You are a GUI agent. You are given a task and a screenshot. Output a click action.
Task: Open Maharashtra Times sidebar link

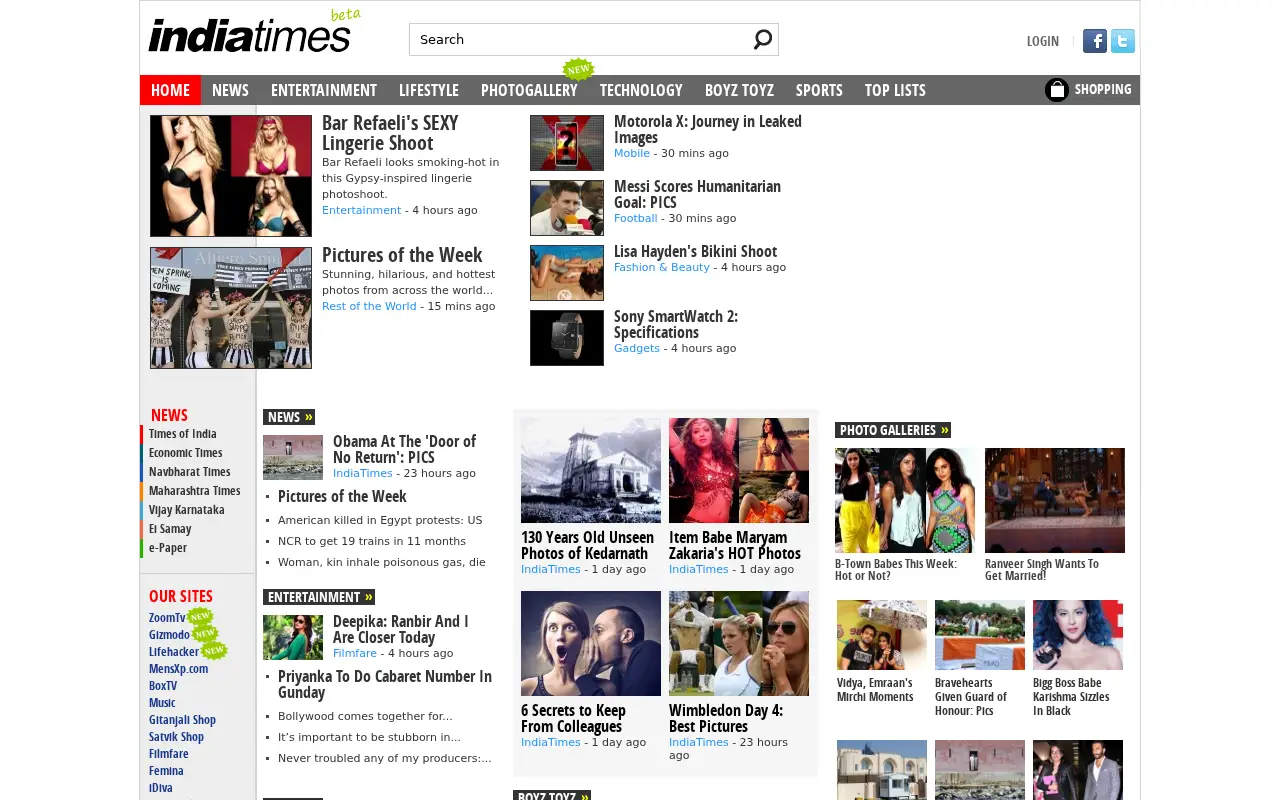(x=195, y=491)
